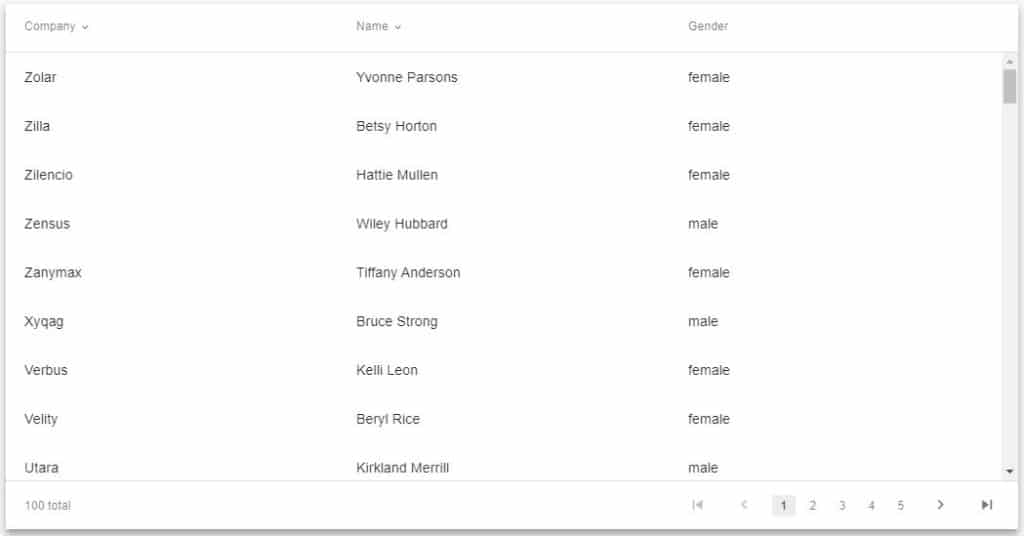Select the Wiley Hubbard row
This screenshot has width=1024, height=536.
click(504, 223)
